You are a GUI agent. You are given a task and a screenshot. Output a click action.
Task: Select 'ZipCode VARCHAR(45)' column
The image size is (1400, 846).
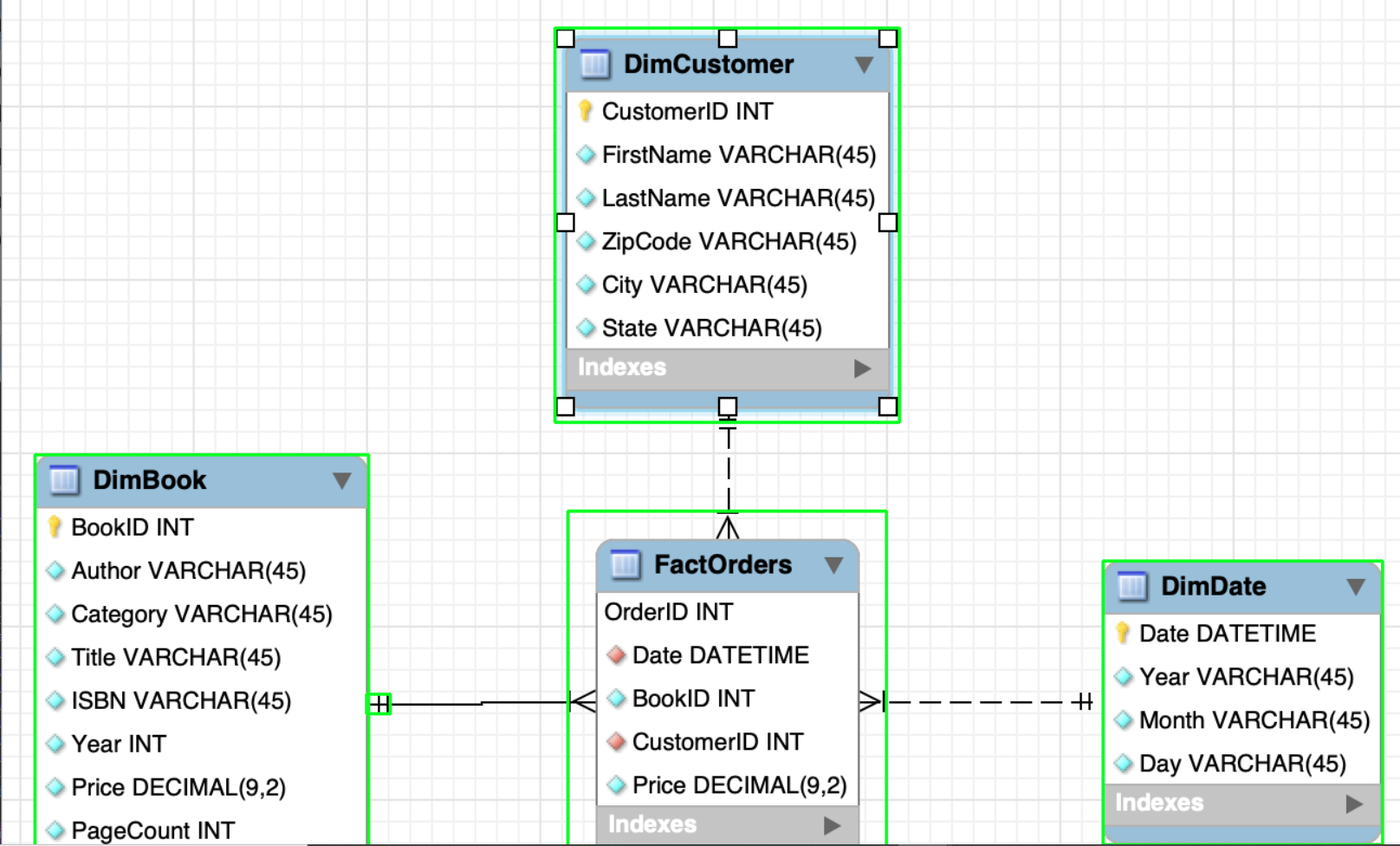click(728, 242)
